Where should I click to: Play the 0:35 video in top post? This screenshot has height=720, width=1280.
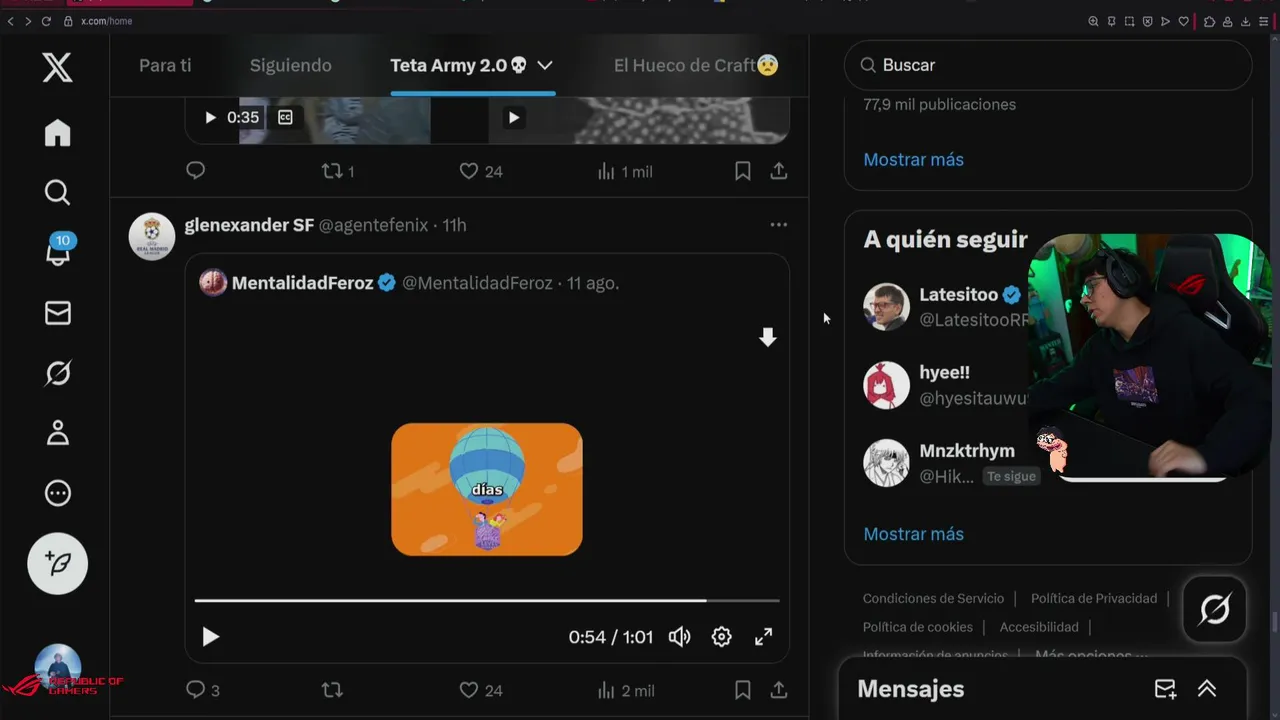click(x=210, y=117)
